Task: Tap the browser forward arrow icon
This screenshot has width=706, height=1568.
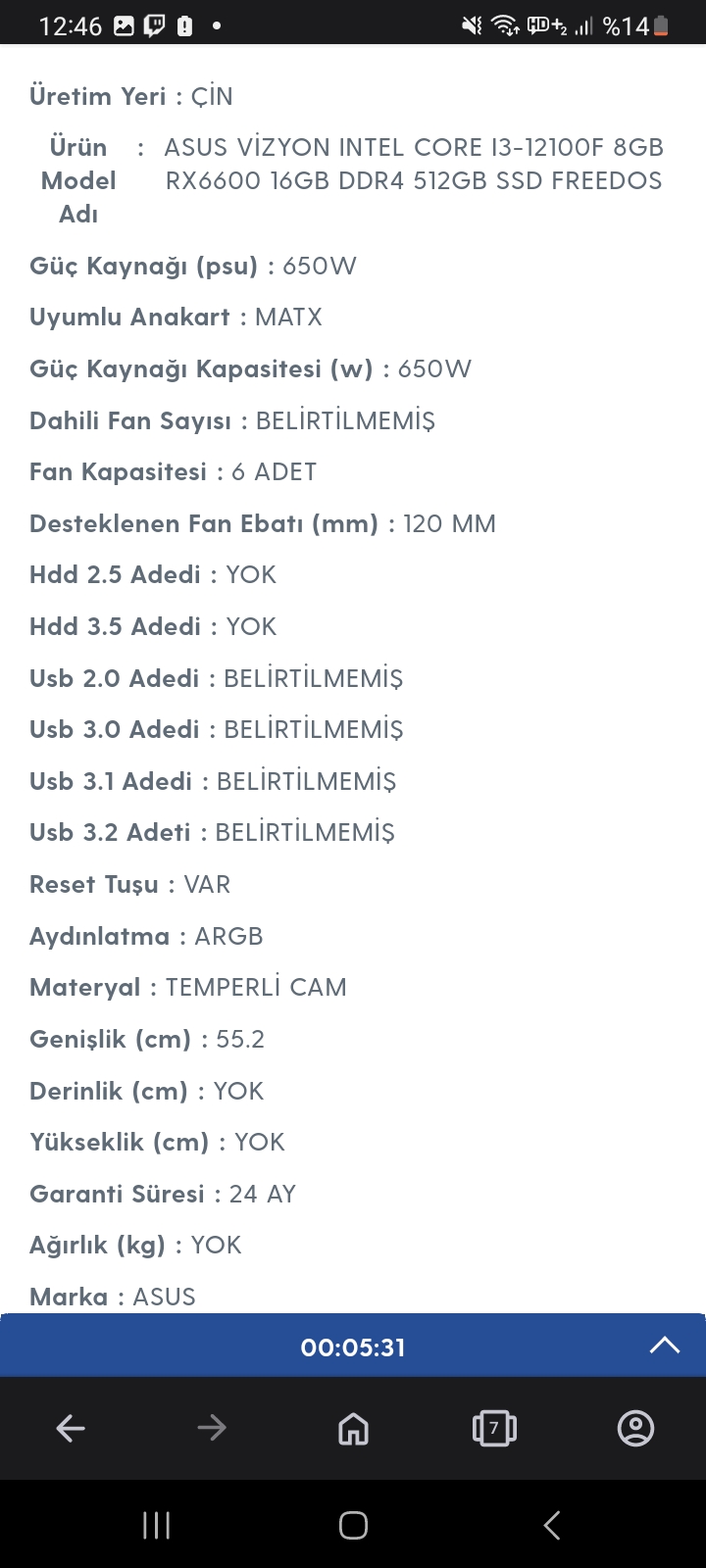Action: (x=212, y=1428)
